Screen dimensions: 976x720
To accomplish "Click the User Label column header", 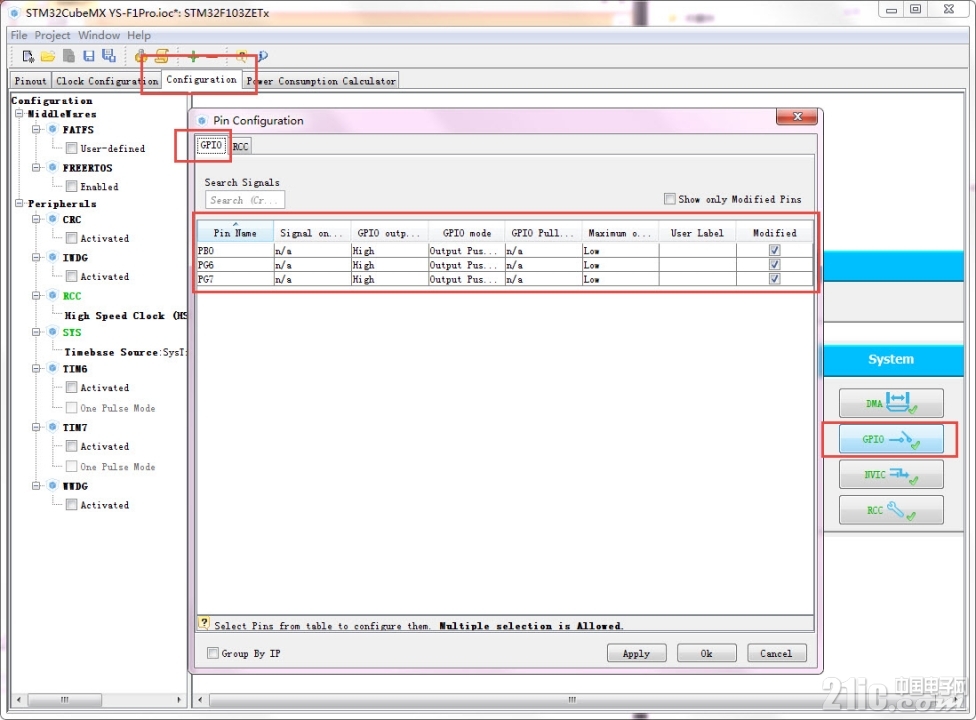I will [697, 233].
